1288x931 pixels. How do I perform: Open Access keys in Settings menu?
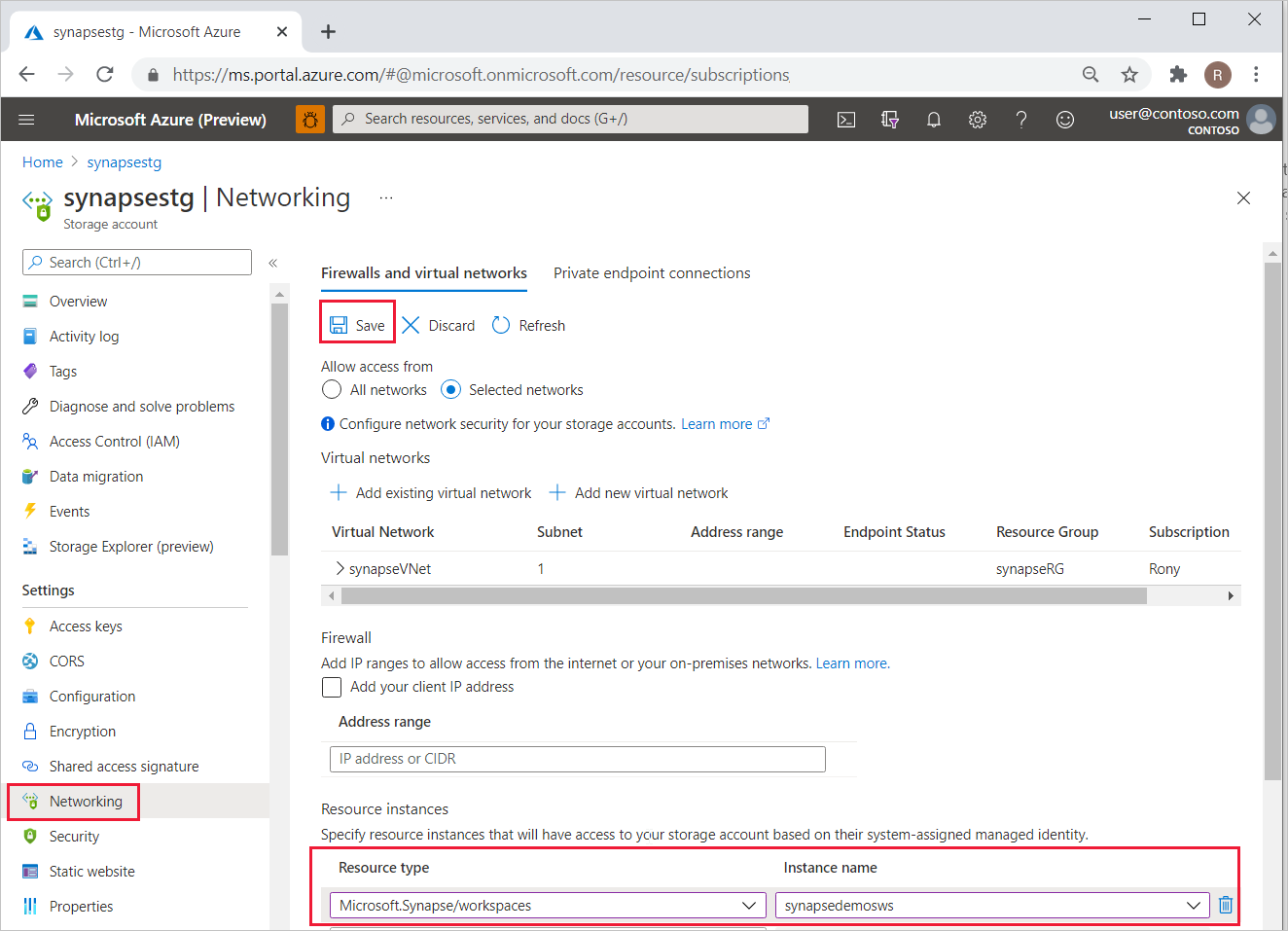tap(86, 627)
